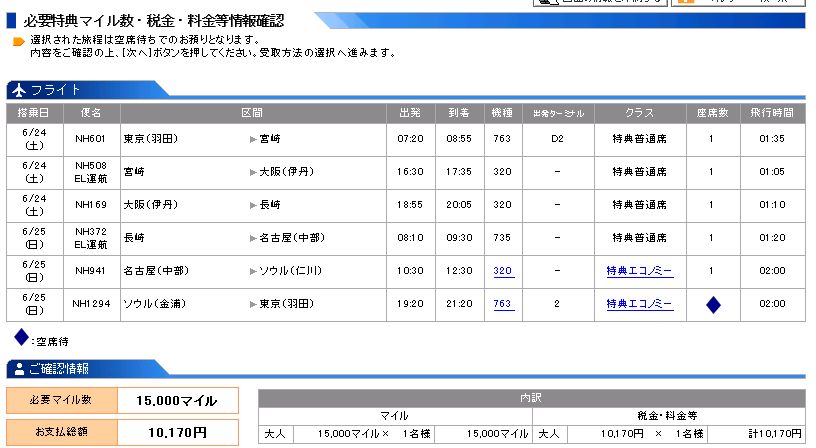Viewport: 816px width, 448px height.
Task: Click the bold 10,170円 total
Action: click(177, 432)
